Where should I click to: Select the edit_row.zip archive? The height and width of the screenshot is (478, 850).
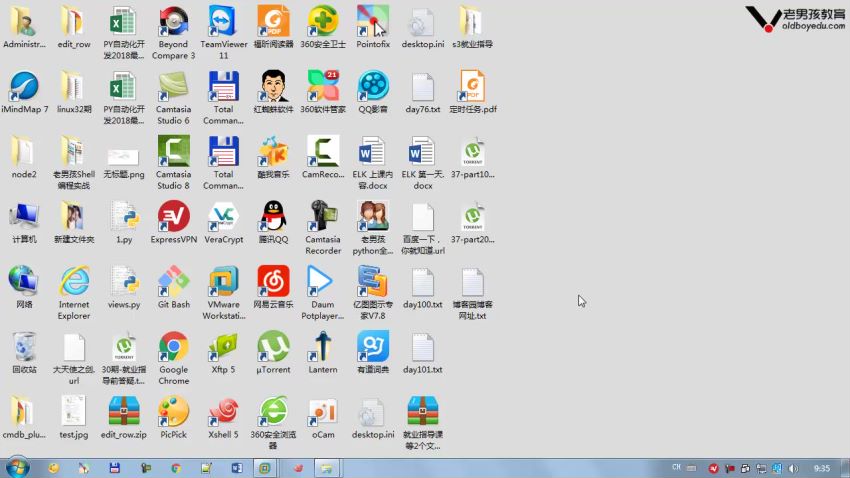point(124,417)
